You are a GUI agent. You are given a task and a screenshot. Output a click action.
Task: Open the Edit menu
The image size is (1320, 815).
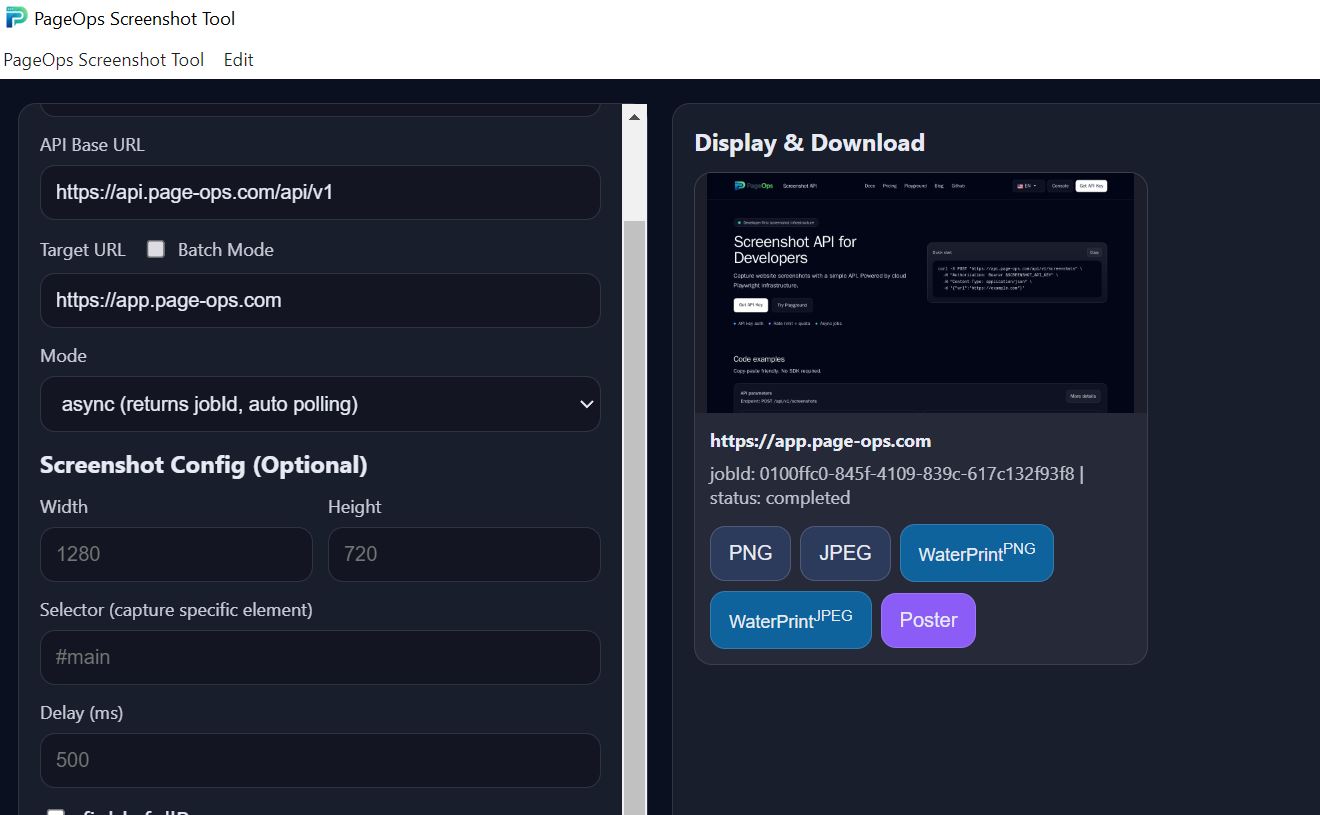point(238,60)
